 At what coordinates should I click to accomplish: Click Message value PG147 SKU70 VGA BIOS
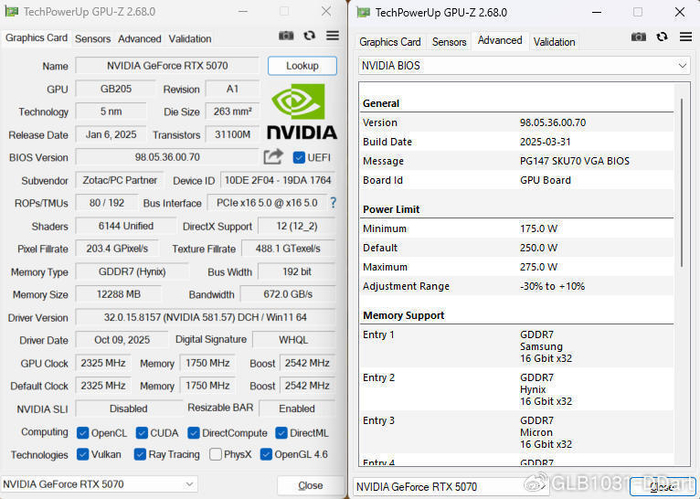tap(575, 161)
